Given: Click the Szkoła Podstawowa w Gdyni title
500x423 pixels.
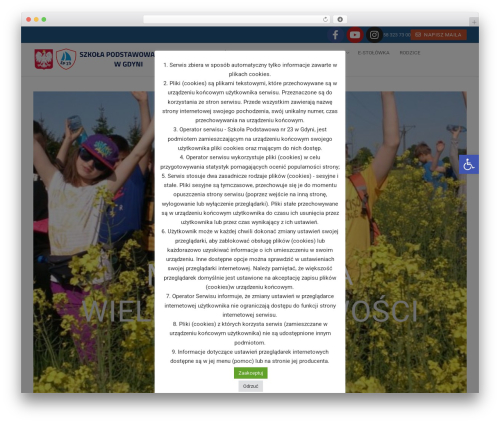Looking at the screenshot, I should point(117,59).
